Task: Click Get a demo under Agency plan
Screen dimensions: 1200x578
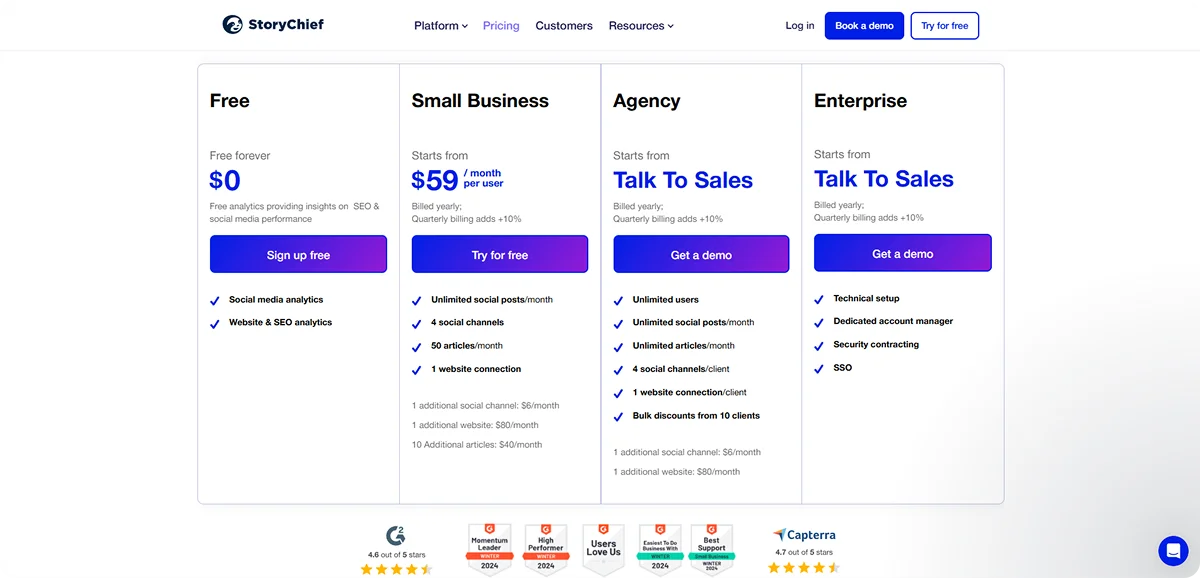Action: tap(700, 254)
